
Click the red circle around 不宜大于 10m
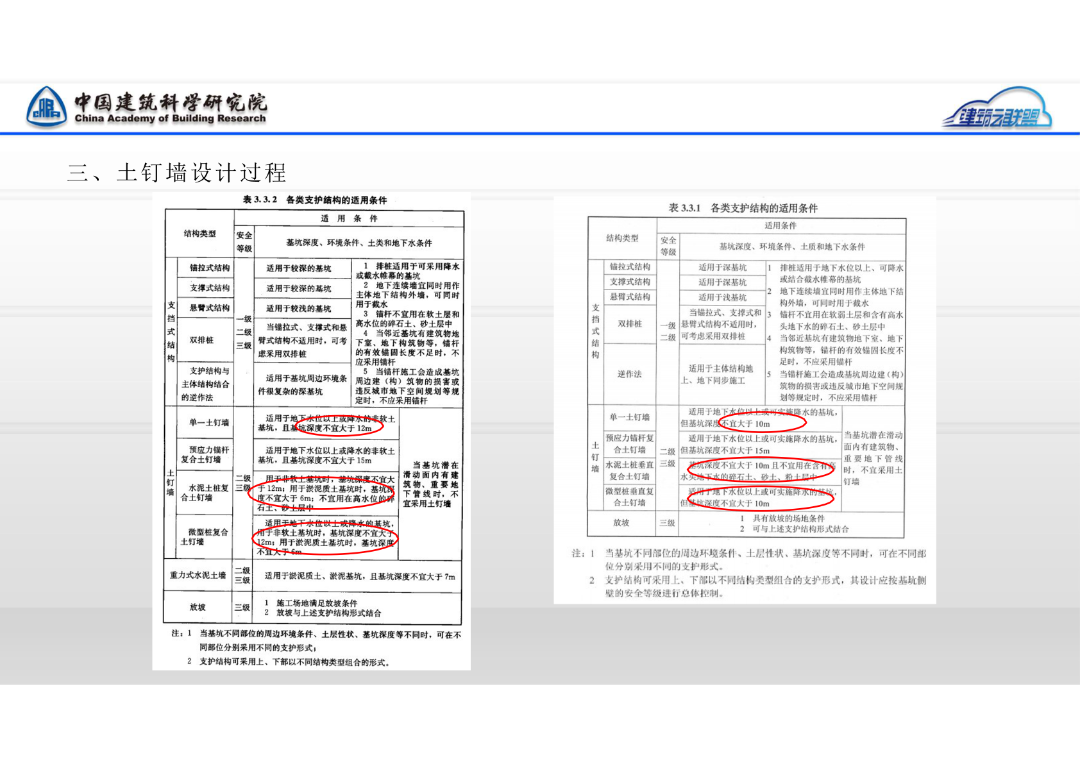pyautogui.click(x=764, y=419)
